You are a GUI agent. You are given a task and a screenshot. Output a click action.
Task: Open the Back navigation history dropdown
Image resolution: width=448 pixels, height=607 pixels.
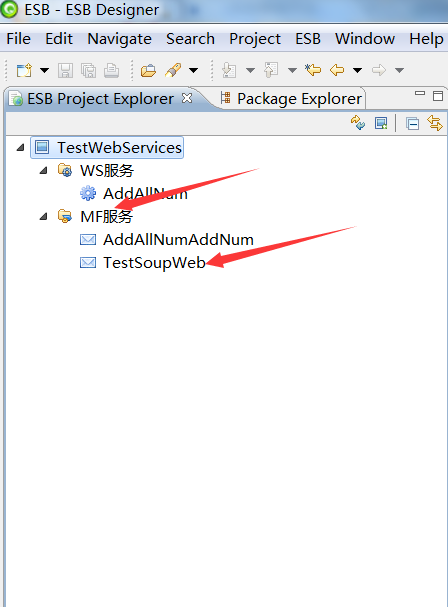point(358,70)
